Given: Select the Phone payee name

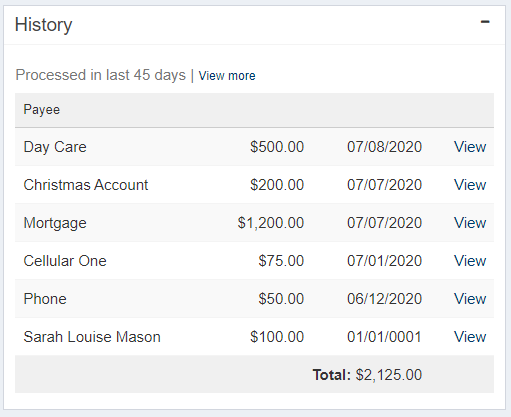Looking at the screenshot, I should tap(45, 299).
